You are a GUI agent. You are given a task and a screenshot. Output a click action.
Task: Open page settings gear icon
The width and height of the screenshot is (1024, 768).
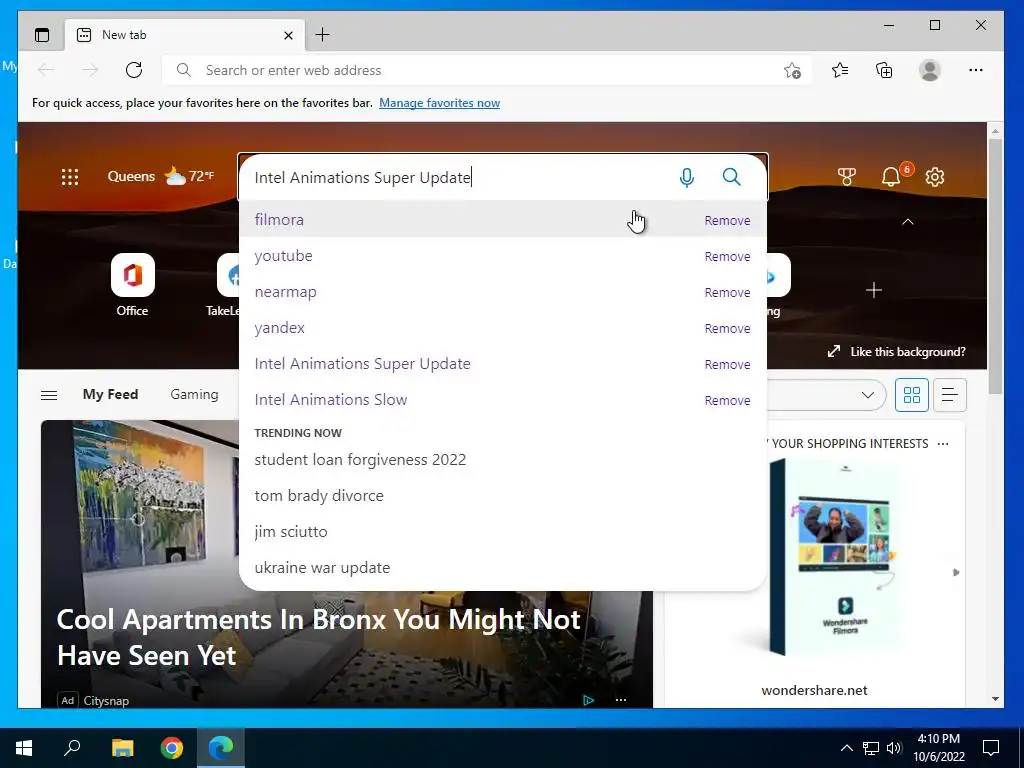[935, 176]
